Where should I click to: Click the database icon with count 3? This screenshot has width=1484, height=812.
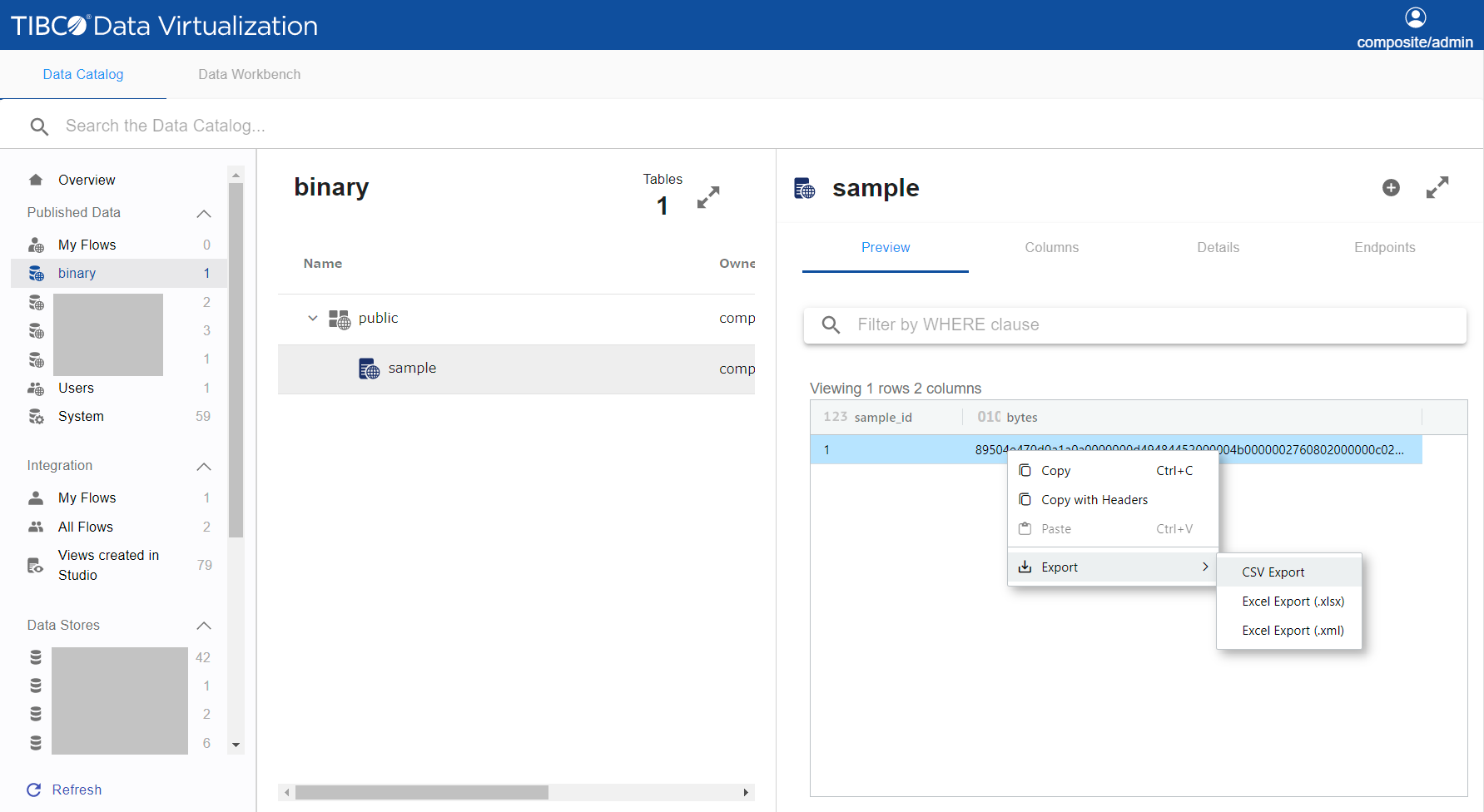36,330
